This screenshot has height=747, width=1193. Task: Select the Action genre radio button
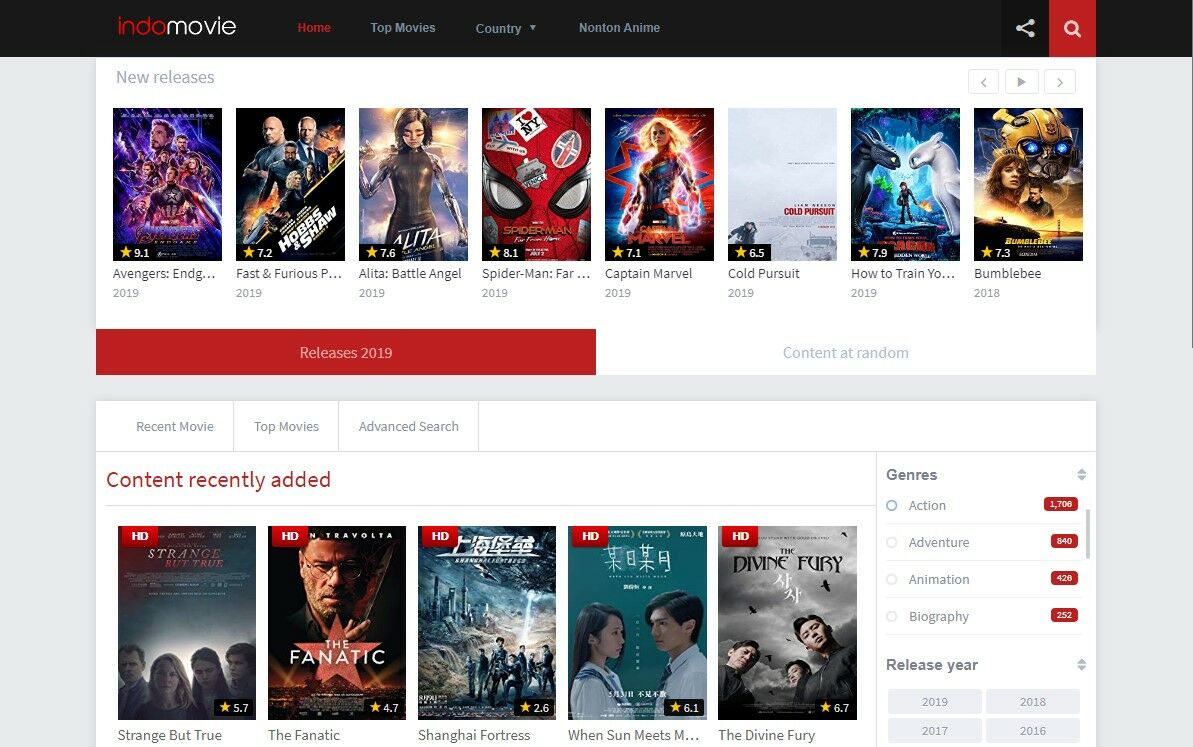point(892,506)
